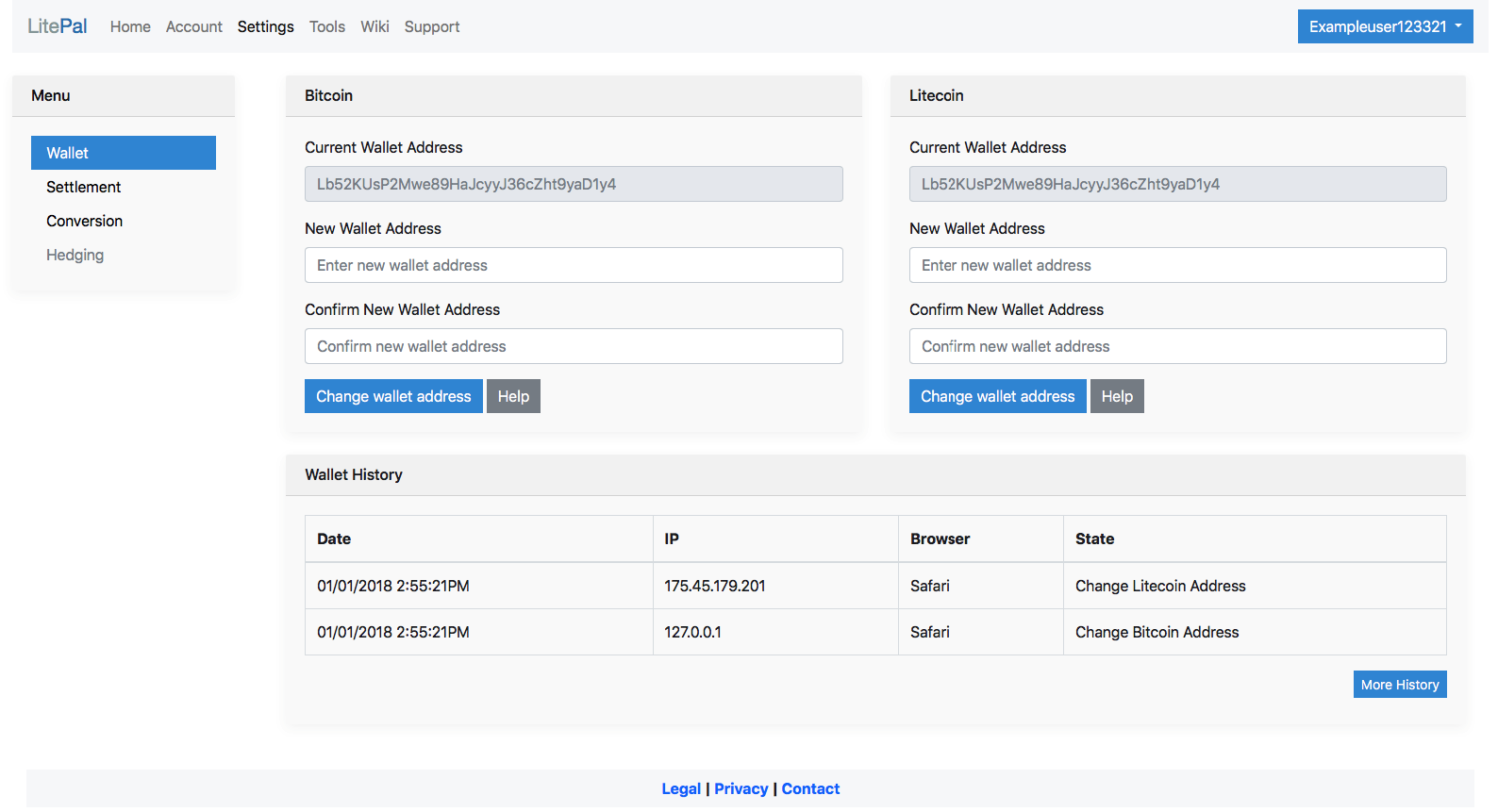This screenshot has width=1498, height=812.
Task: Open Help for Litecoin wallet
Action: click(x=1117, y=396)
